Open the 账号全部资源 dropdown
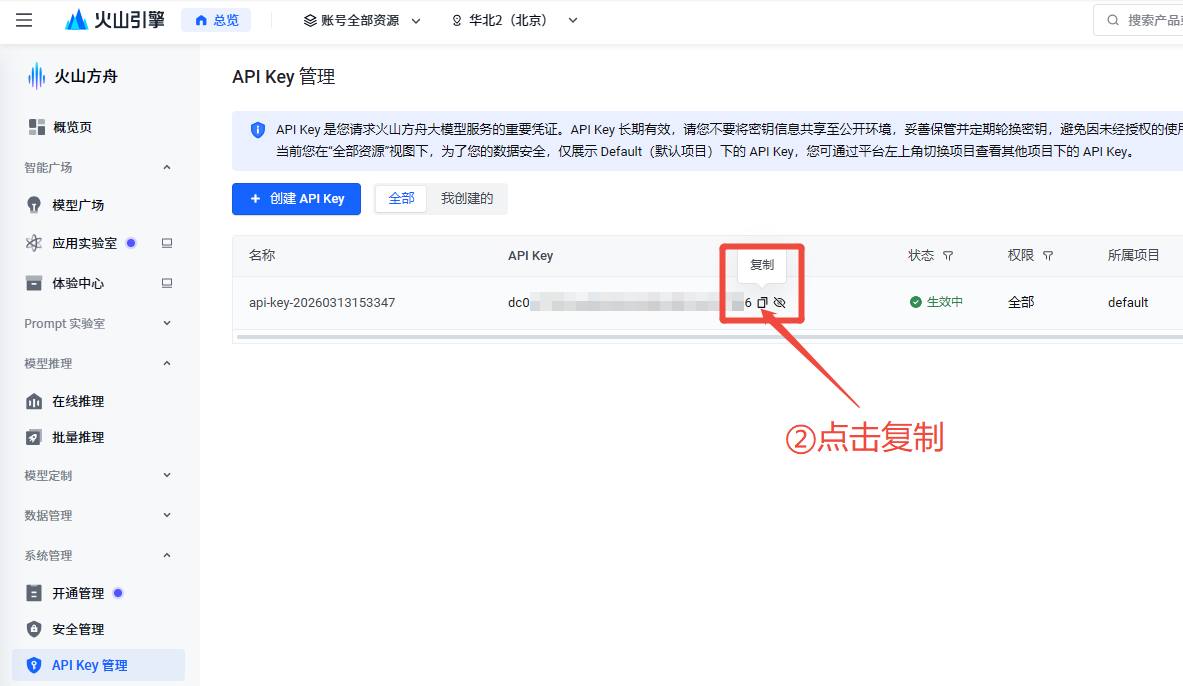This screenshot has width=1183, height=686. tap(360, 19)
